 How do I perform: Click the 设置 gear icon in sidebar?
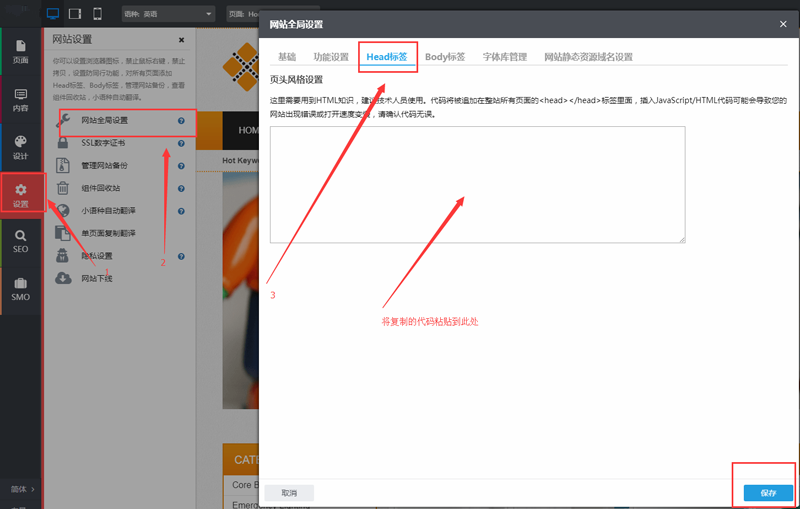point(21,194)
